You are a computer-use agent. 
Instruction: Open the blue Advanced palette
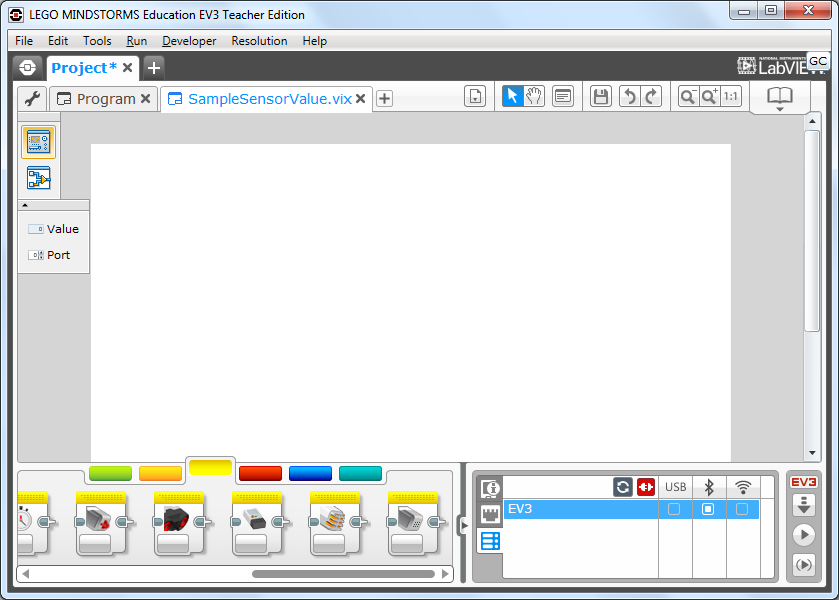(310, 473)
